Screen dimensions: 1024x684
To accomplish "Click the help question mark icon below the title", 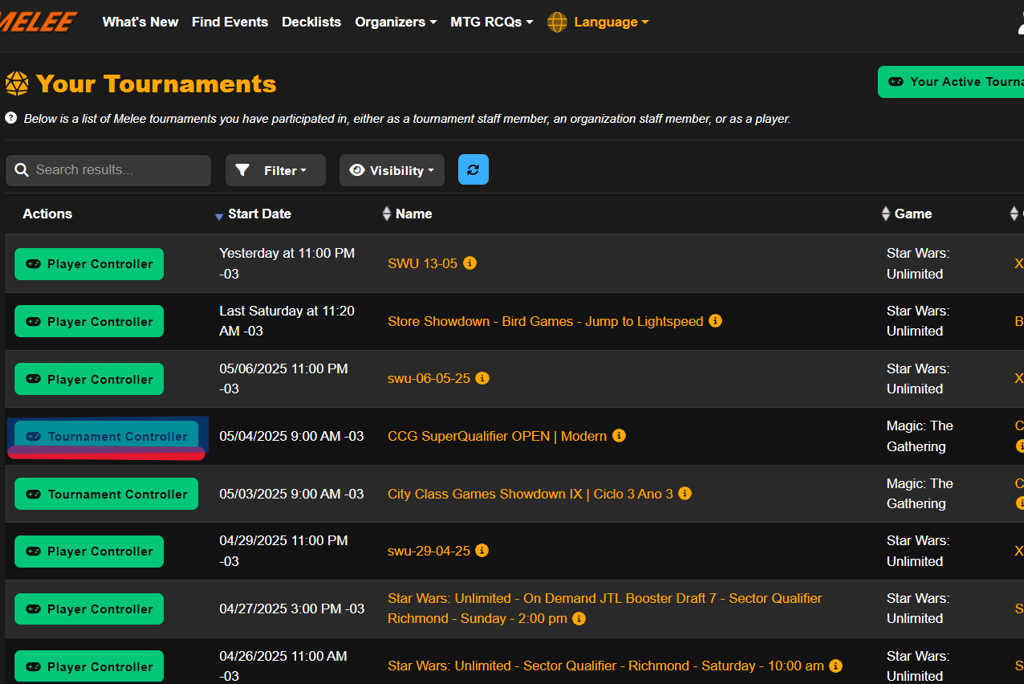I will [x=11, y=118].
